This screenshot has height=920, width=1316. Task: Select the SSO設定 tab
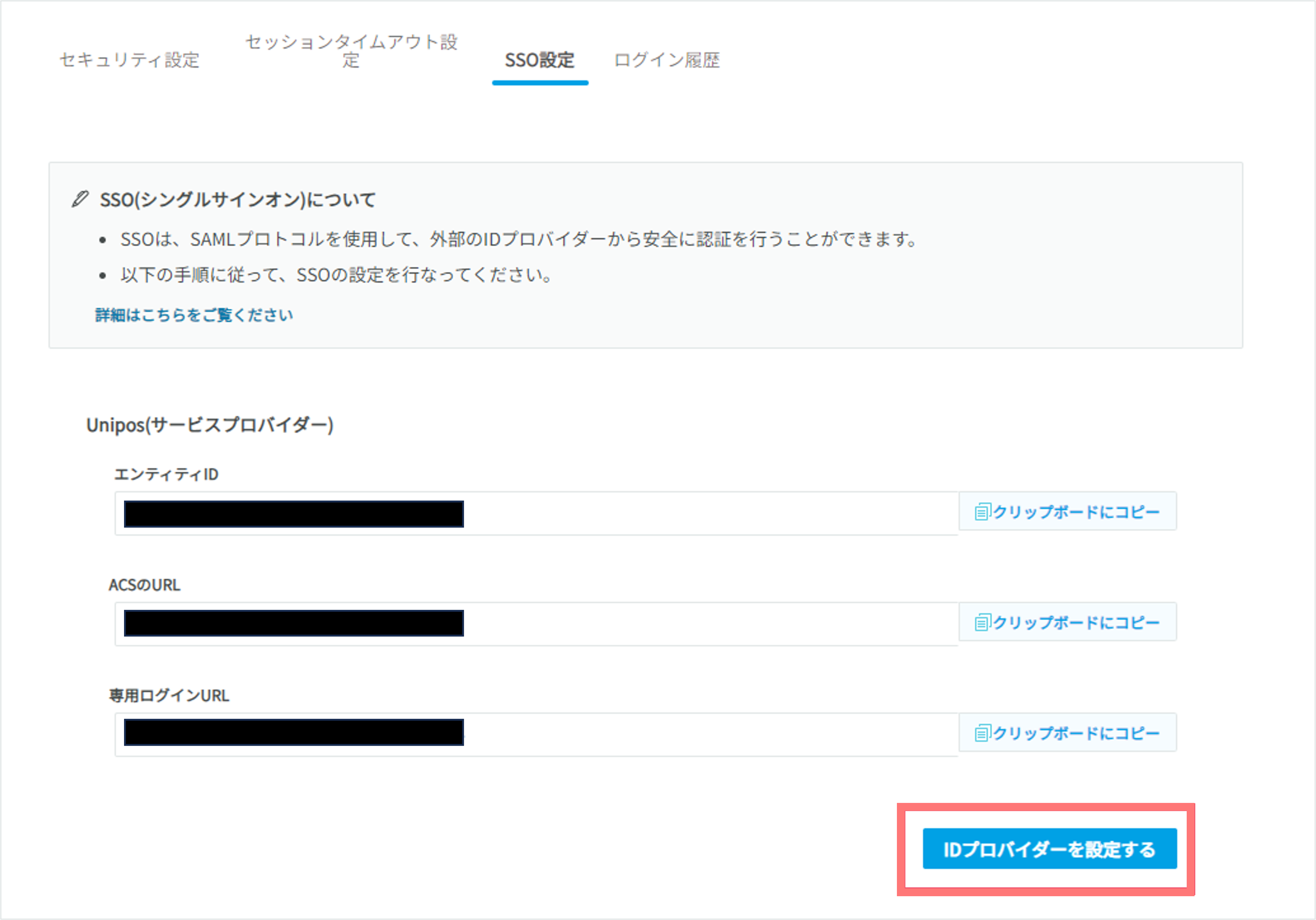click(x=539, y=59)
